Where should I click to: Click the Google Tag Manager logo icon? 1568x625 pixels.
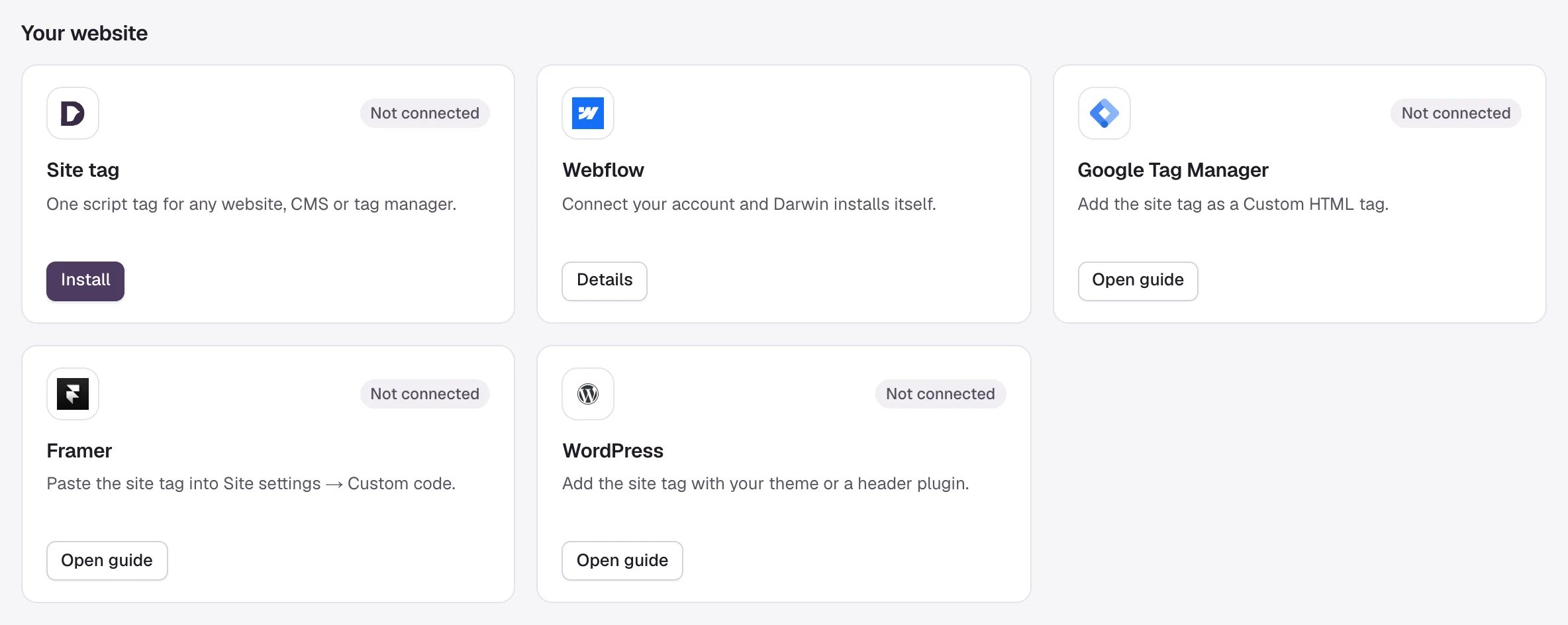click(1104, 113)
